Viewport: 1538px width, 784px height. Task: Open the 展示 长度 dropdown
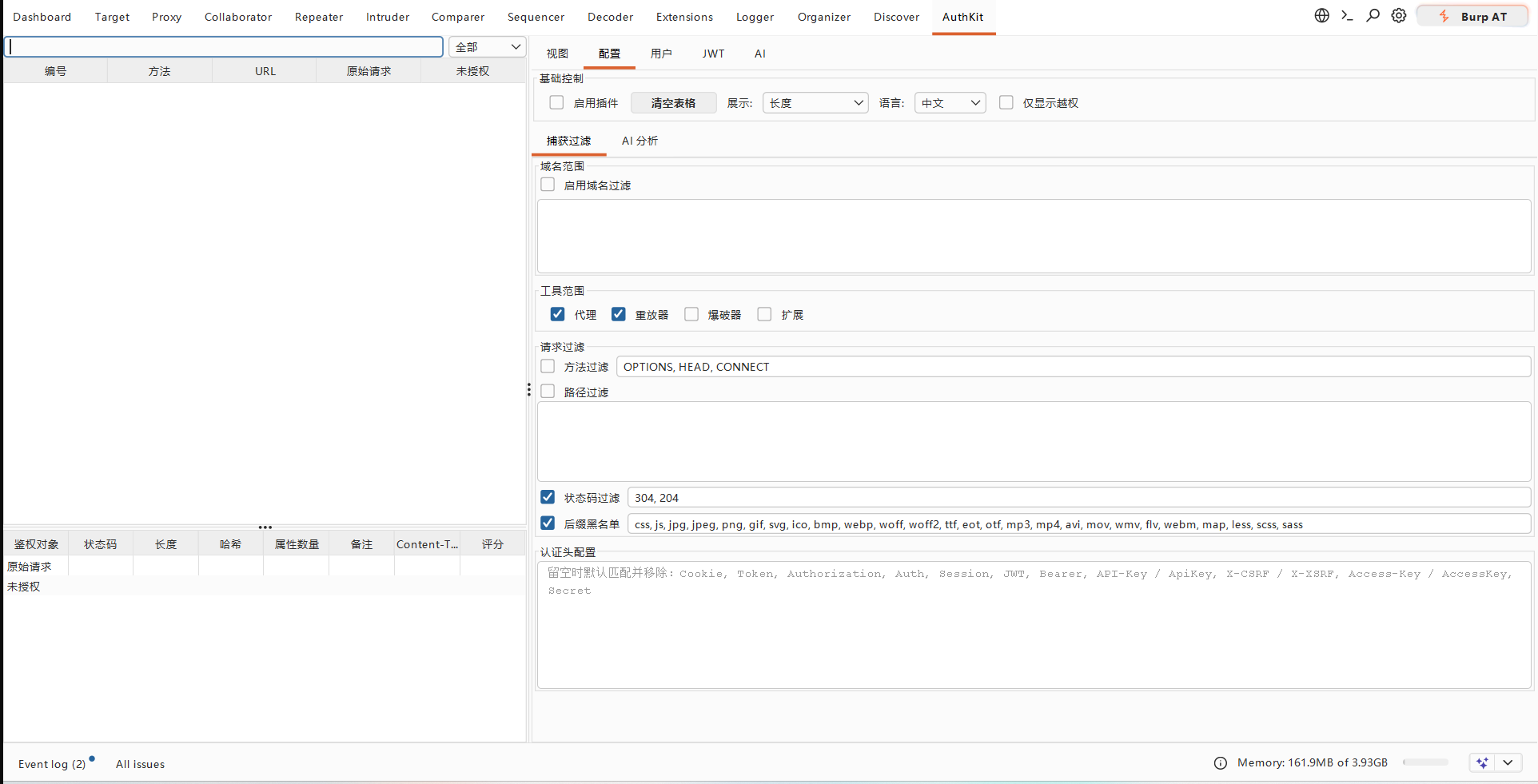[x=815, y=103]
